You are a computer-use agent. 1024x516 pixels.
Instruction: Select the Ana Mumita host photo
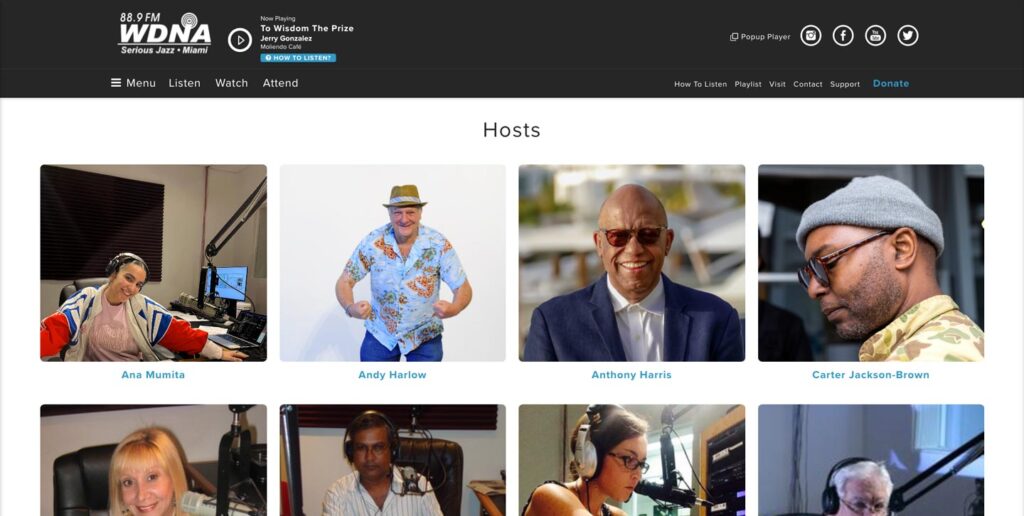(153, 262)
